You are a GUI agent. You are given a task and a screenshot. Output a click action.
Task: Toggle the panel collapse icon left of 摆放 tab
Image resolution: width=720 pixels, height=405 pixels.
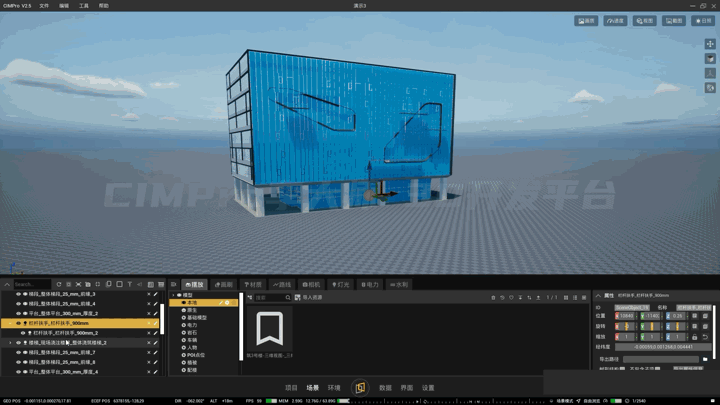pos(174,284)
